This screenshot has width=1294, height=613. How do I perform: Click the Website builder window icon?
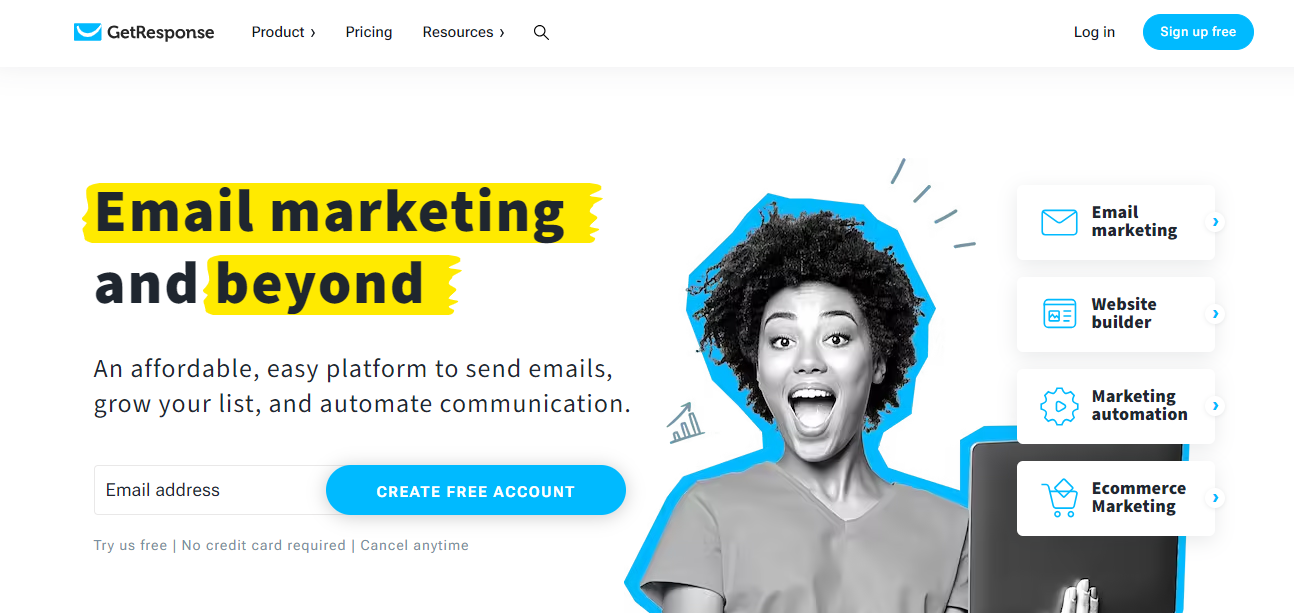1059,314
